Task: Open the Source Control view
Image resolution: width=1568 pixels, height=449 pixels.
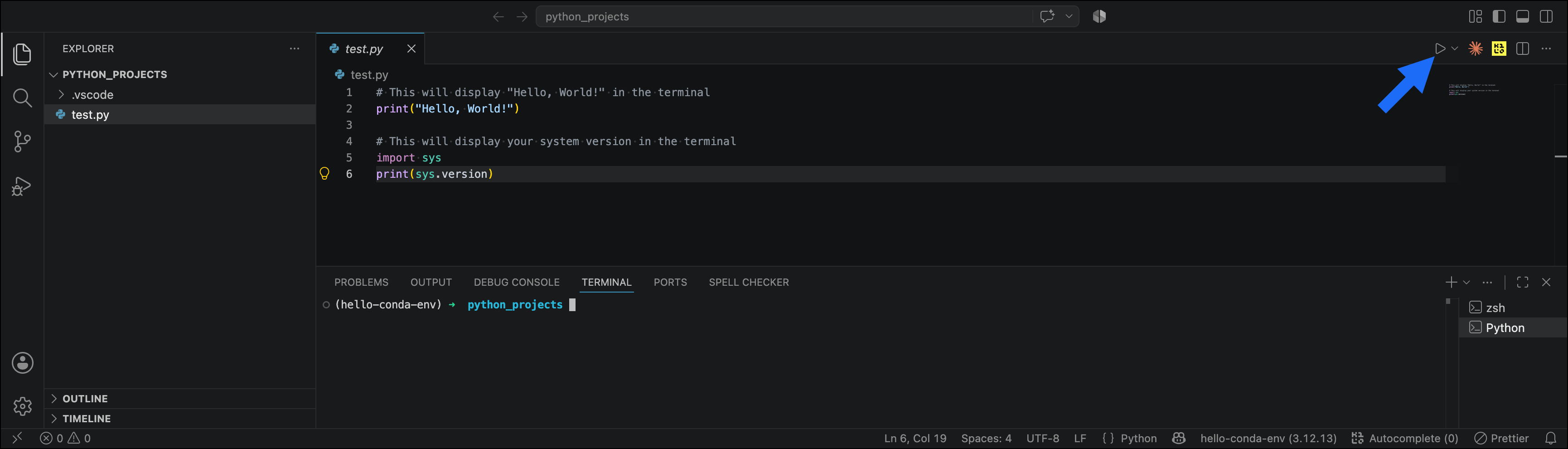Action: [x=23, y=142]
